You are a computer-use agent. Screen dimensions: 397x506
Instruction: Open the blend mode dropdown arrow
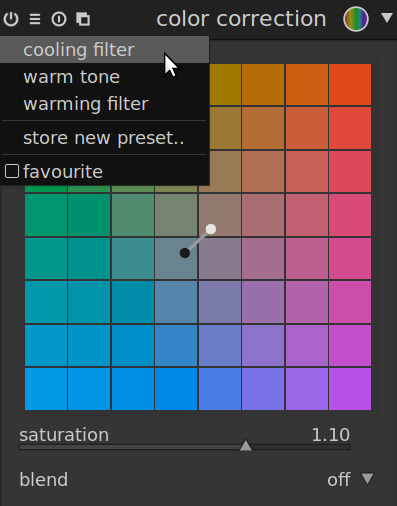[368, 478]
